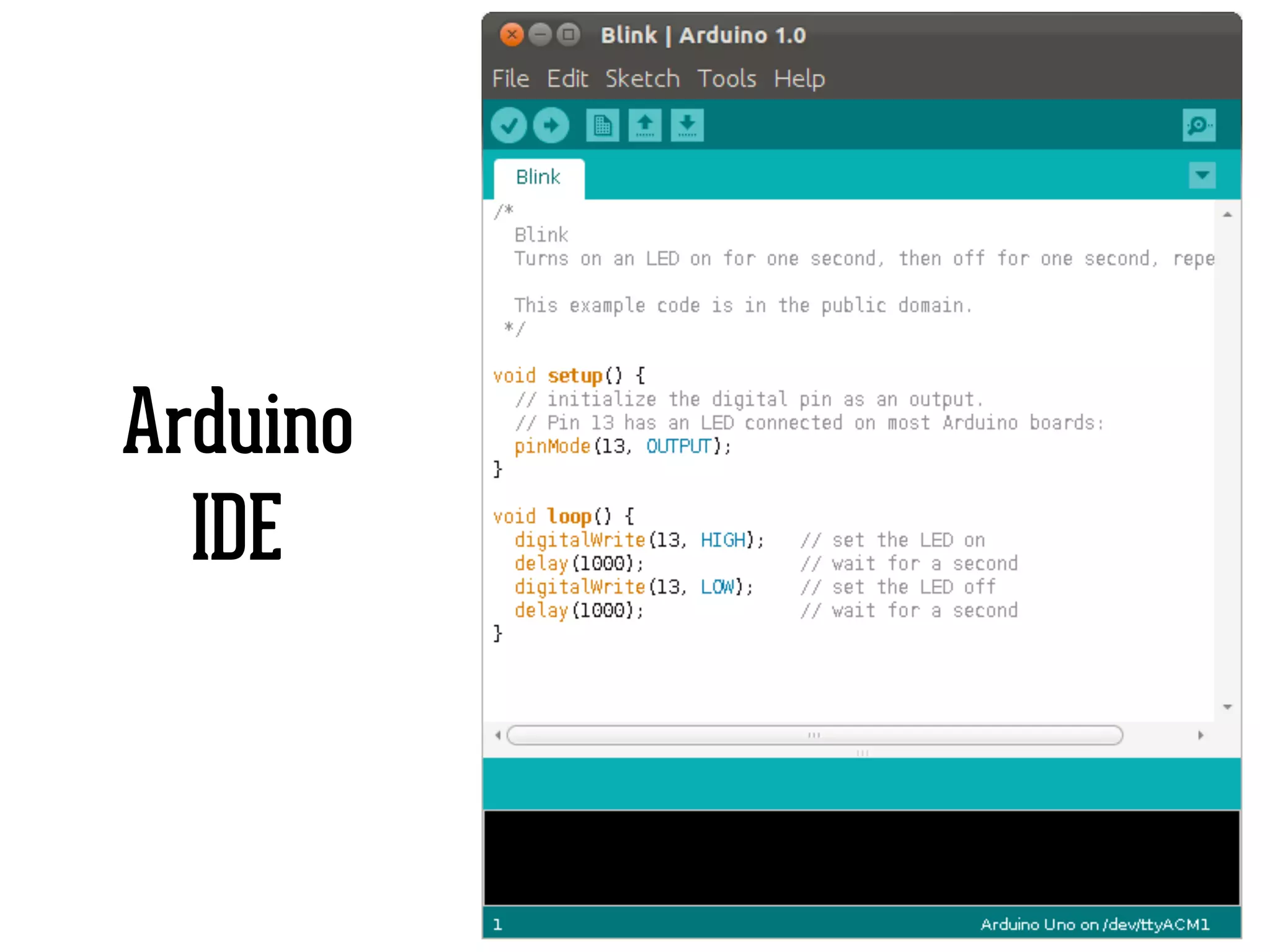
Task: Click in the black console output area
Action: point(862,858)
